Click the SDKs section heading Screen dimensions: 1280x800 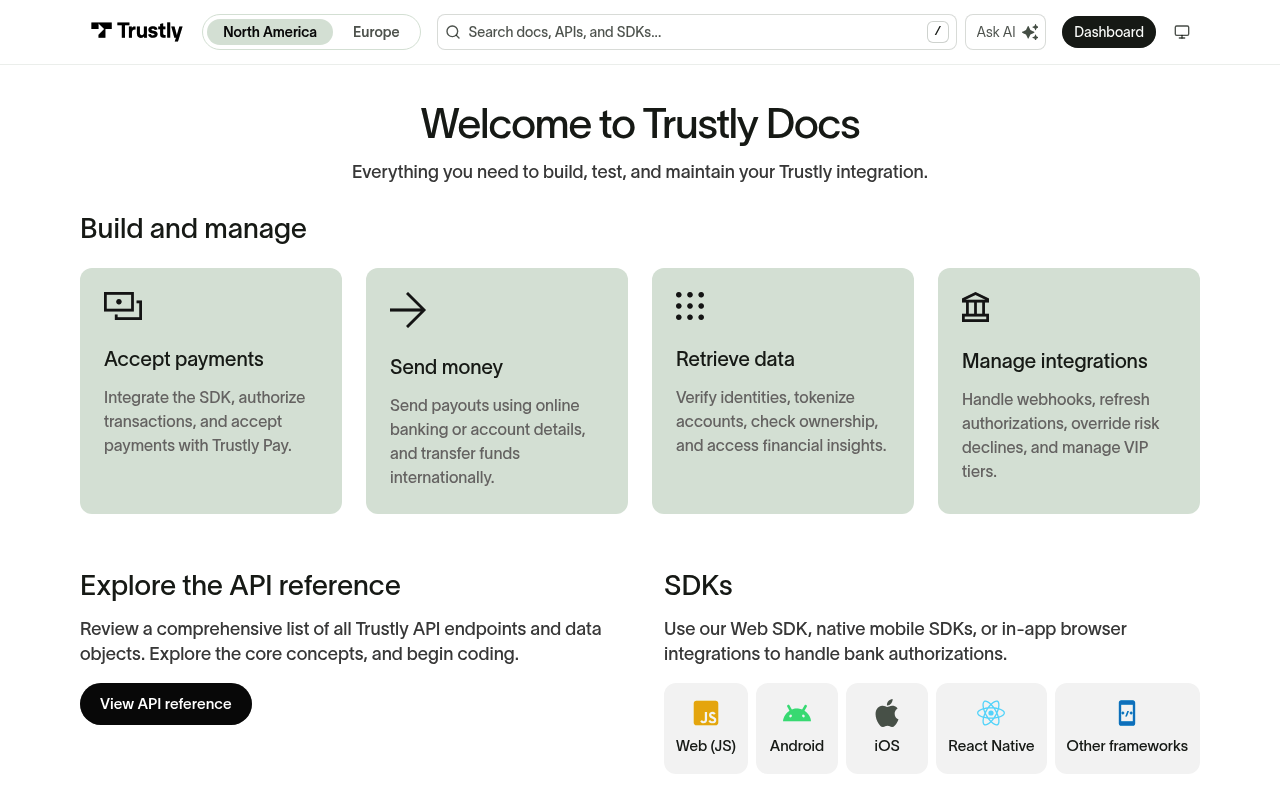tap(698, 585)
